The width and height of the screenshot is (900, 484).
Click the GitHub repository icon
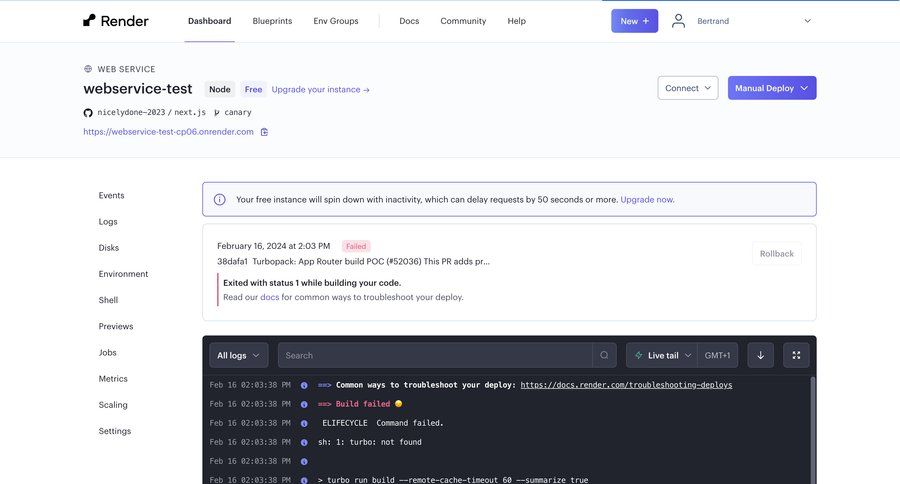pos(88,113)
